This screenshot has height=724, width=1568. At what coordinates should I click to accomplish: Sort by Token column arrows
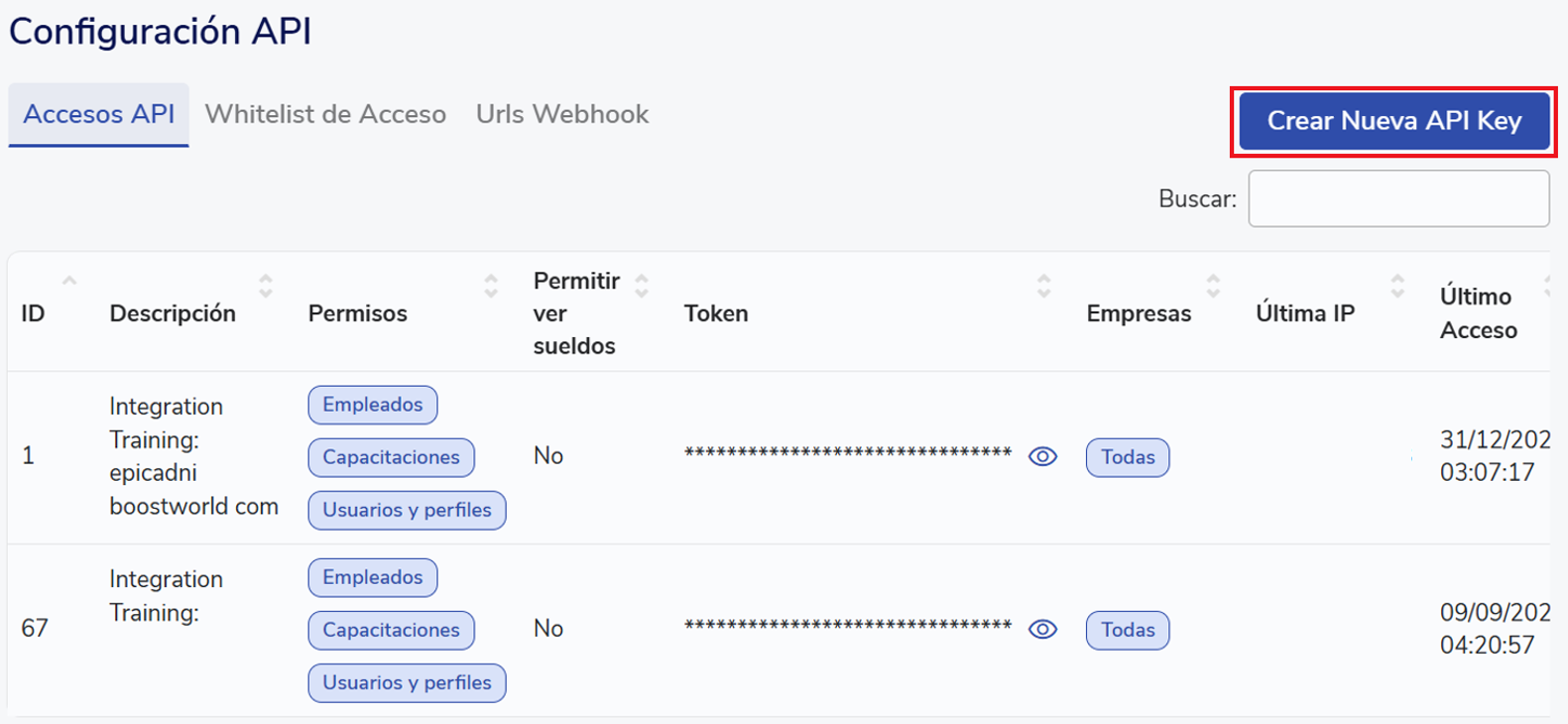[x=1043, y=287]
